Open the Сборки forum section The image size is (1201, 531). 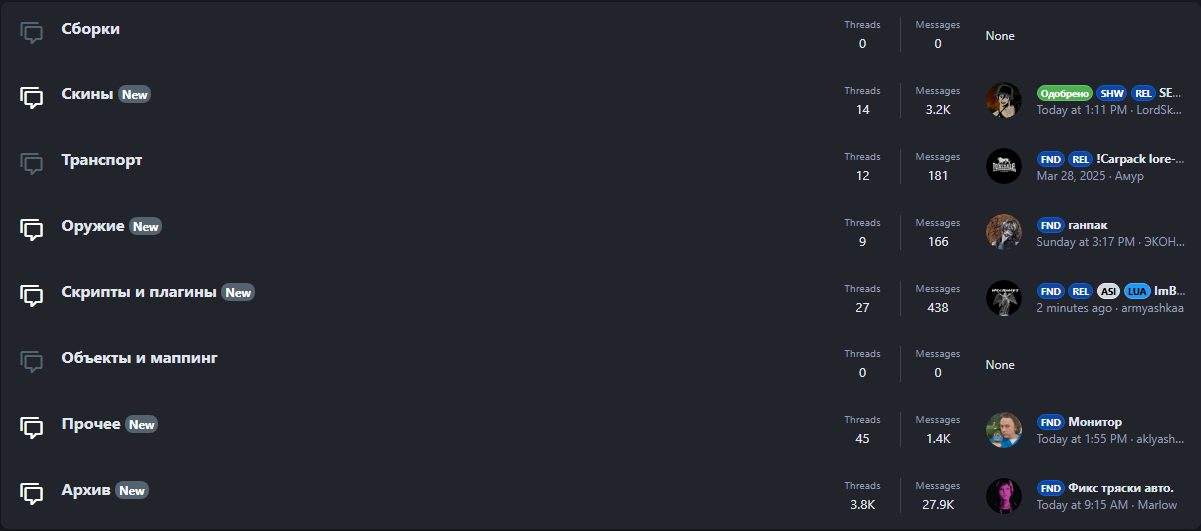(91, 29)
